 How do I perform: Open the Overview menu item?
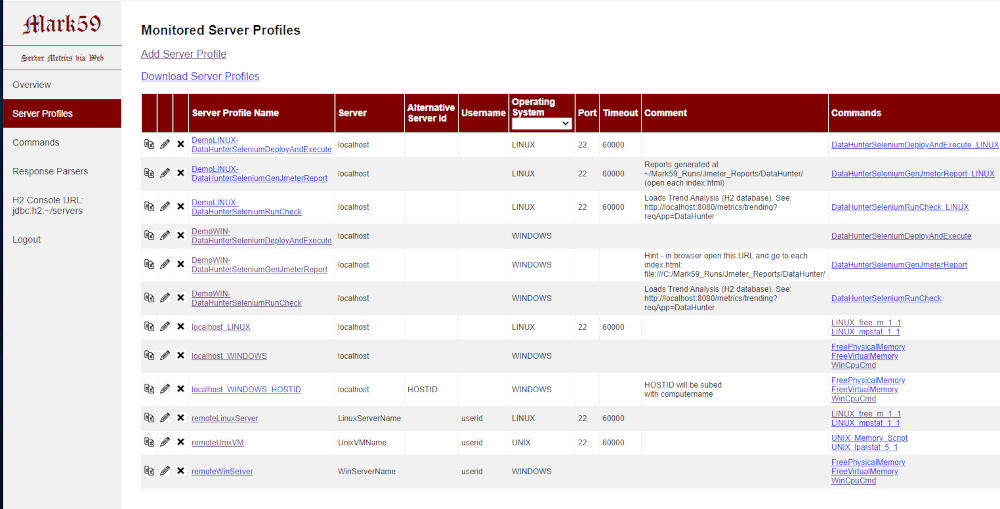[x=32, y=85]
